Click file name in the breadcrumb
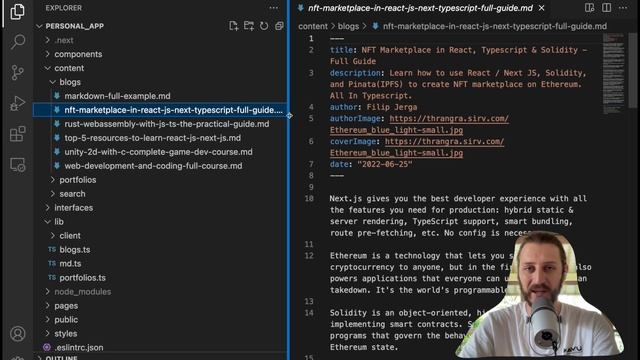The width and height of the screenshot is (640, 360). click(x=494, y=26)
